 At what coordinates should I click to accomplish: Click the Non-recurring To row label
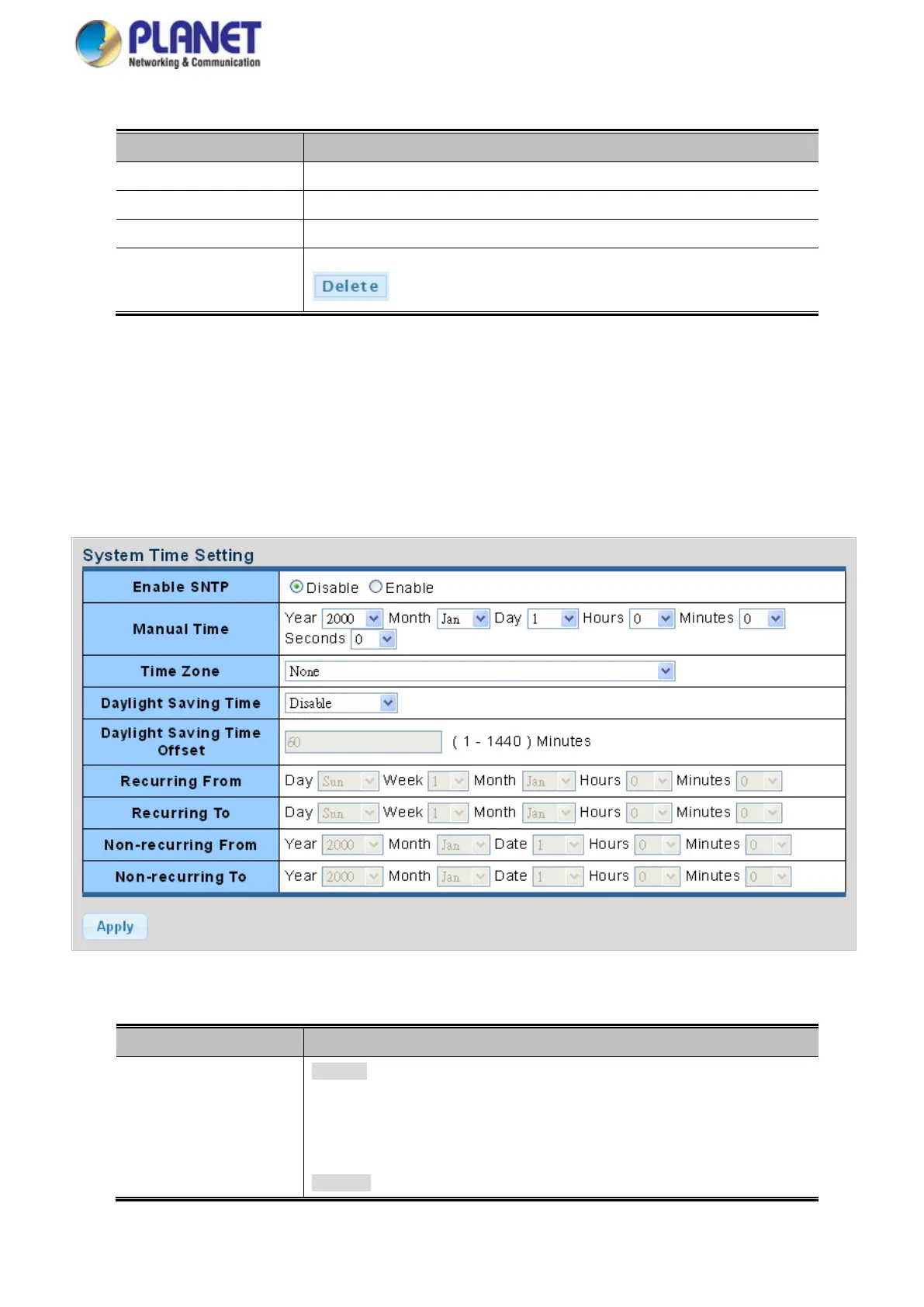coord(181,877)
